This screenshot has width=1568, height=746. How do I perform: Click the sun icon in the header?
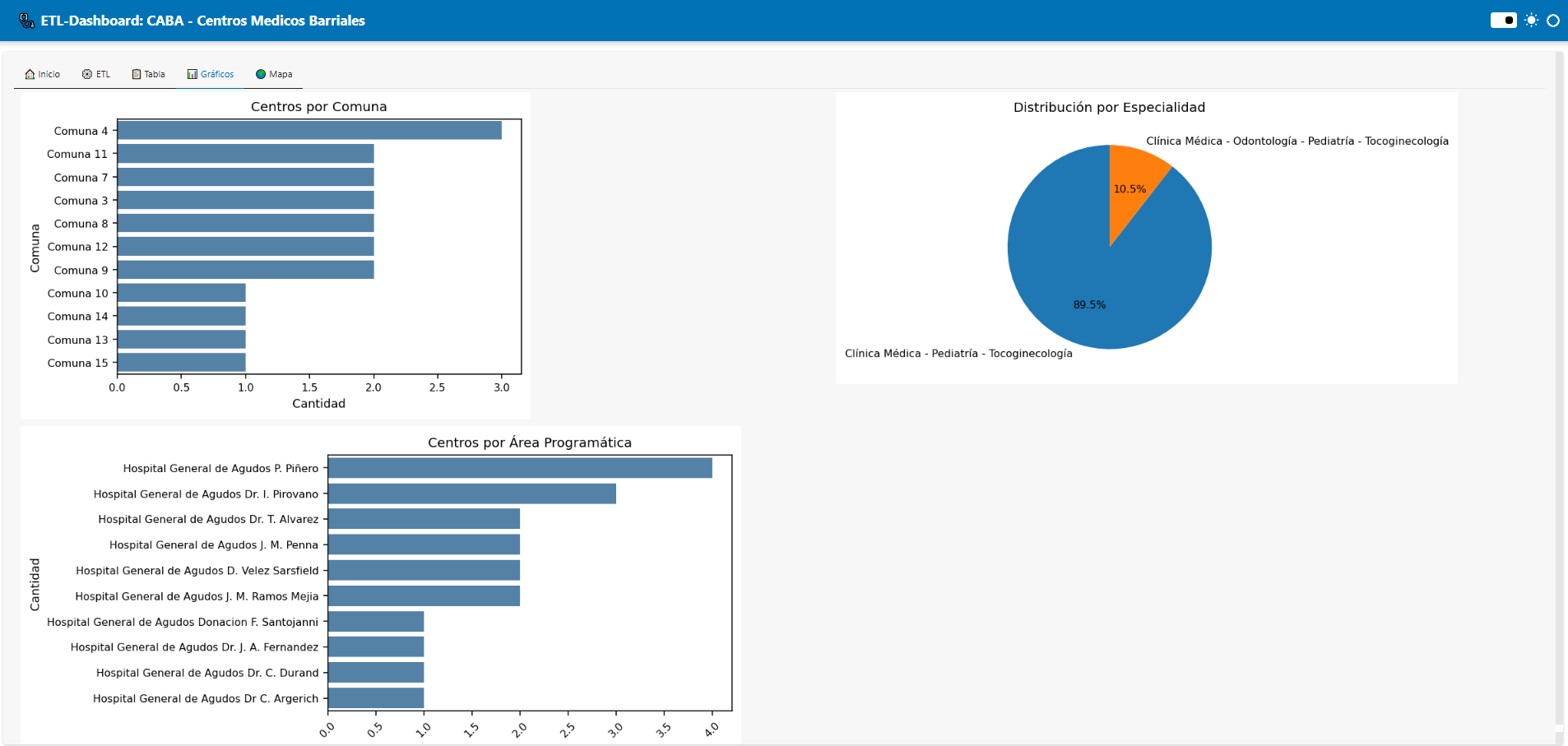(1531, 21)
